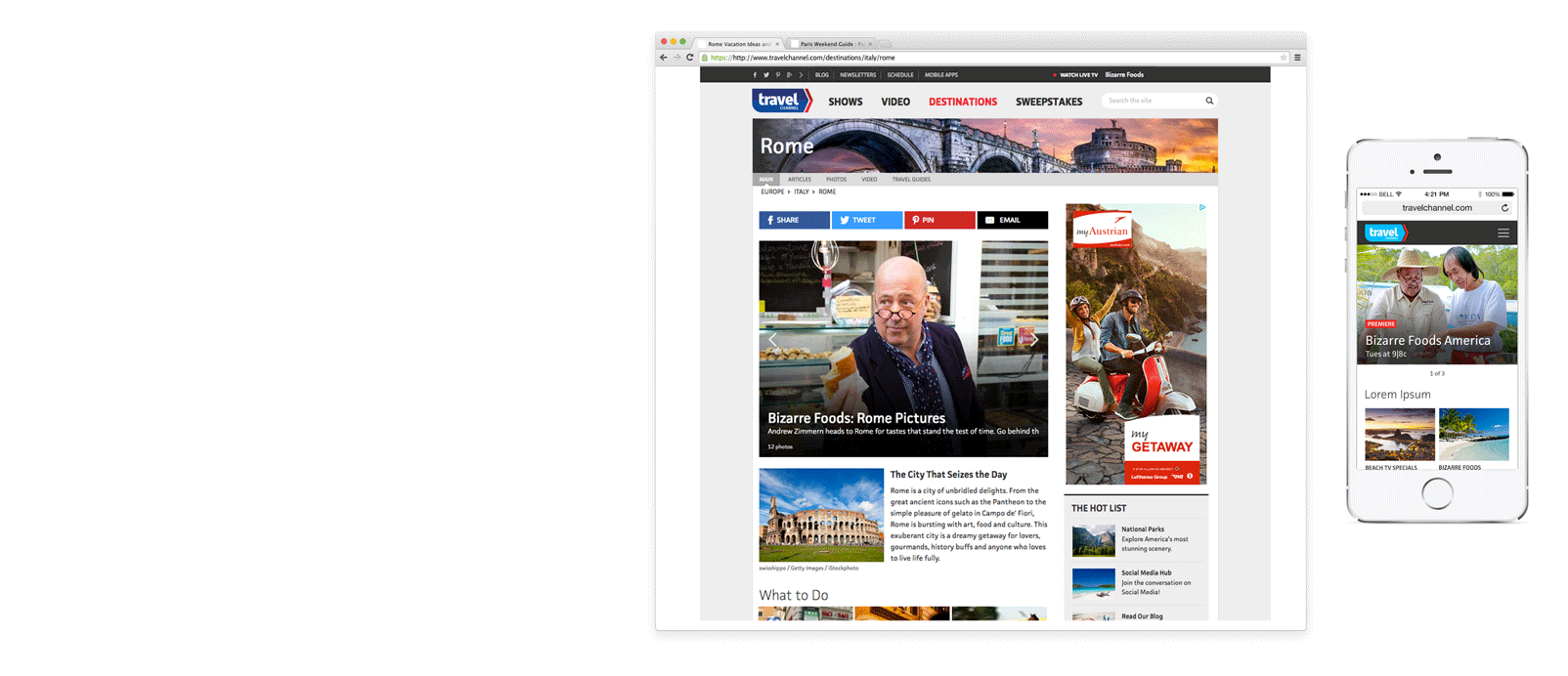This screenshot has width=1568, height=676.
Task: Select the Rome Vacation Ideas tab
Action: point(738,44)
